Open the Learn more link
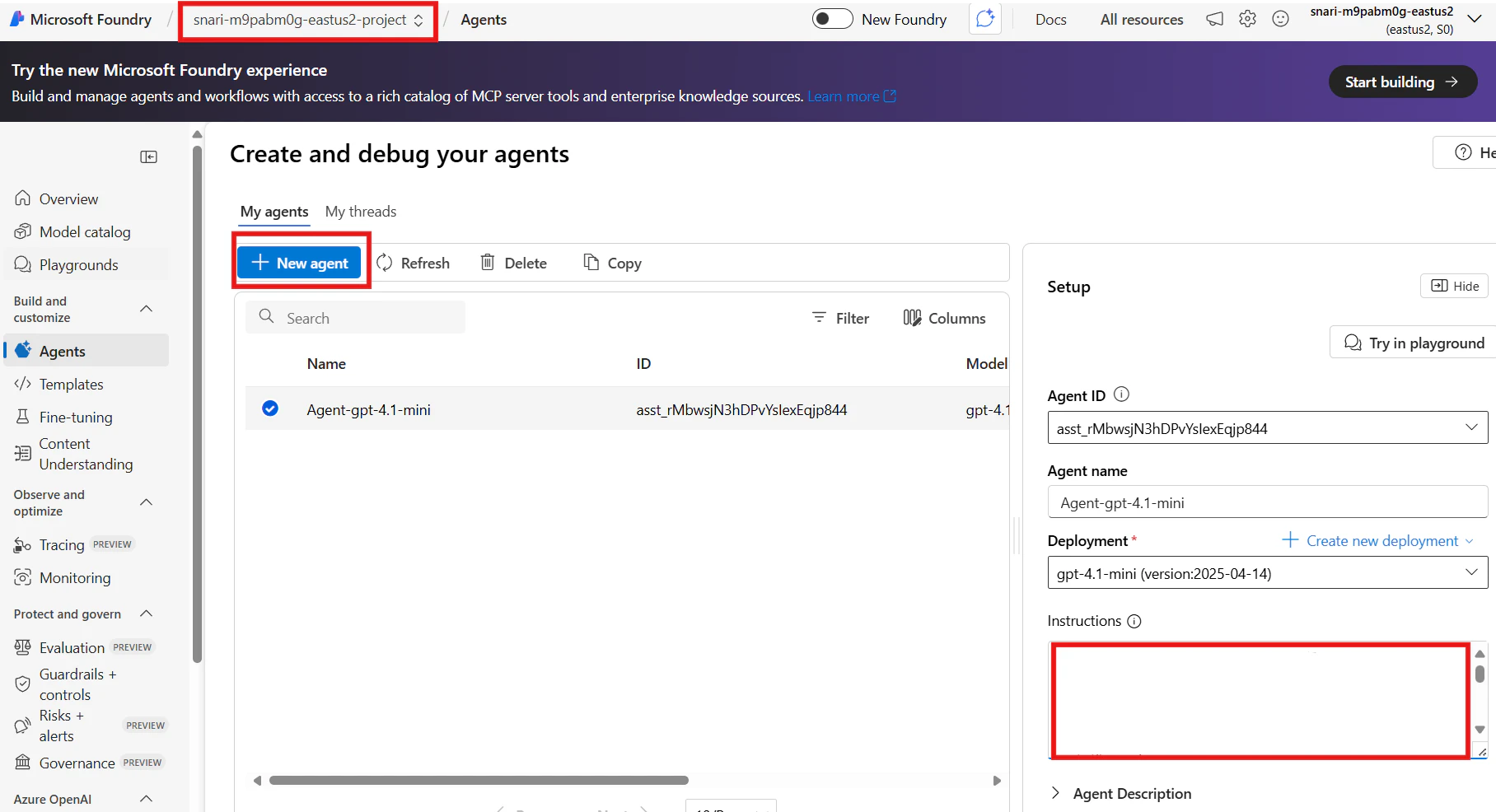This screenshot has width=1496, height=812. pos(852,96)
